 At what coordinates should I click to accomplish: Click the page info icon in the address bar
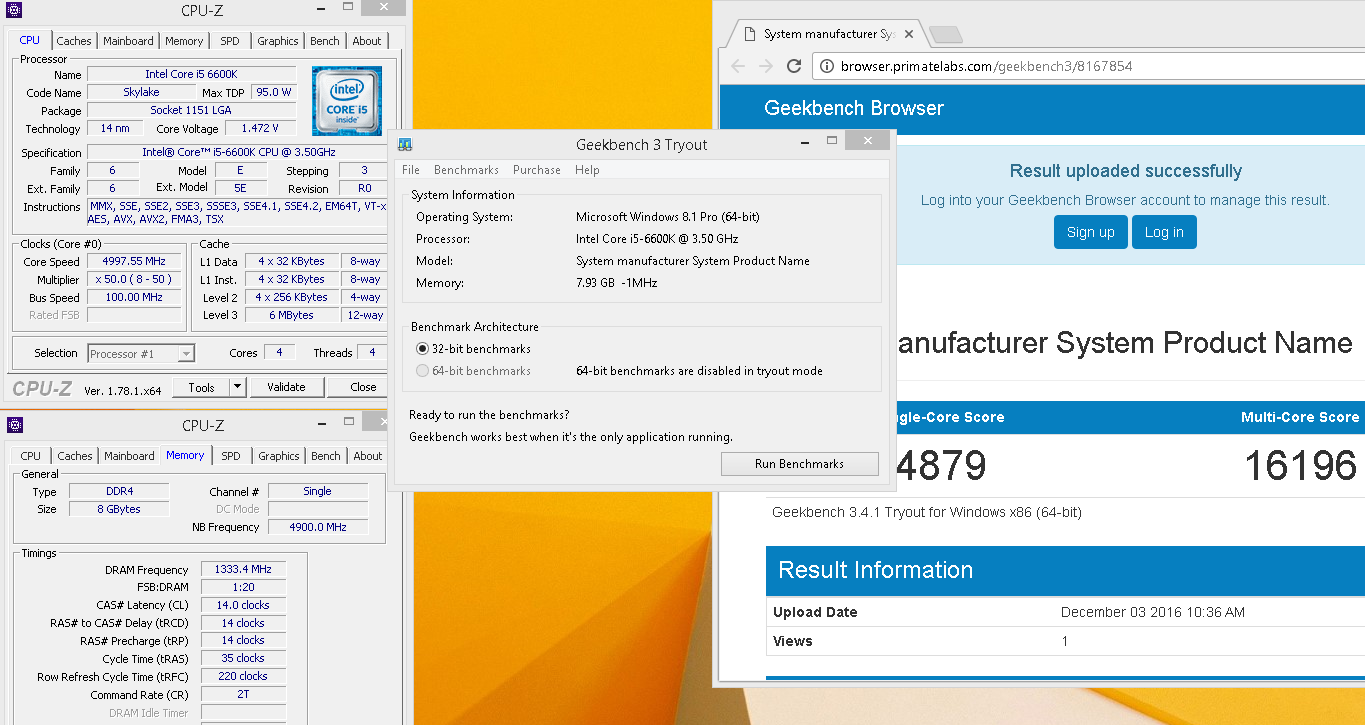tap(828, 67)
